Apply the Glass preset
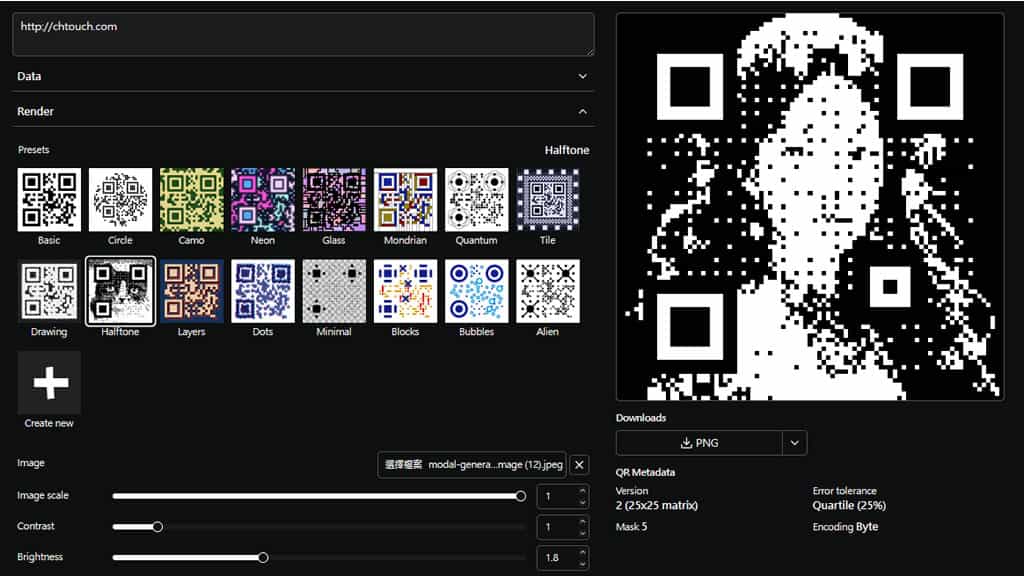The height and width of the screenshot is (576, 1024). (x=334, y=200)
